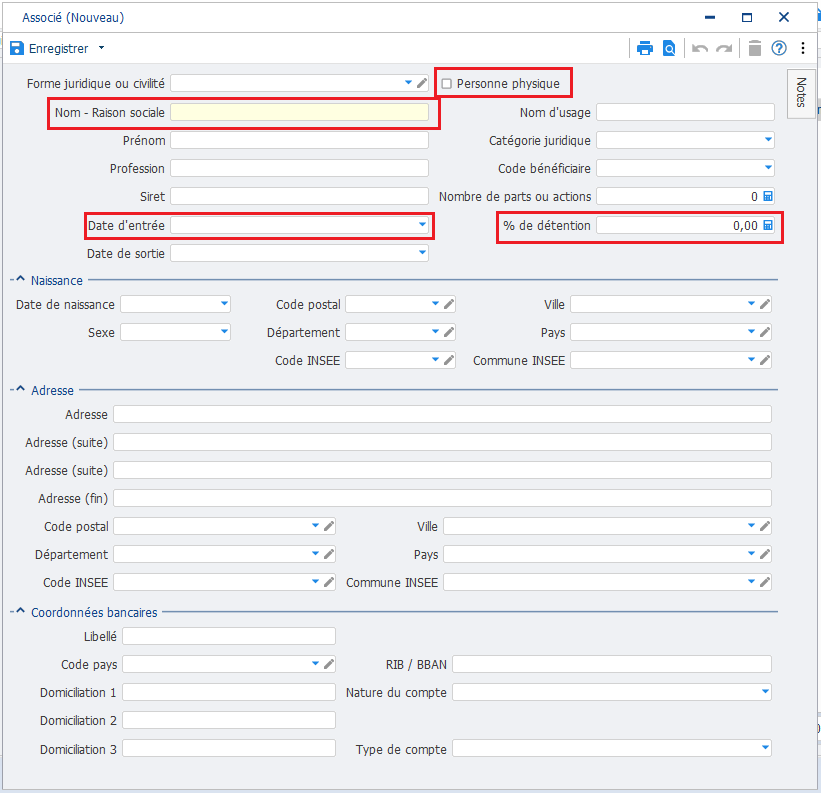Click pencil icon for Naissance Pays
This screenshot has height=793, width=821.
pos(765,332)
